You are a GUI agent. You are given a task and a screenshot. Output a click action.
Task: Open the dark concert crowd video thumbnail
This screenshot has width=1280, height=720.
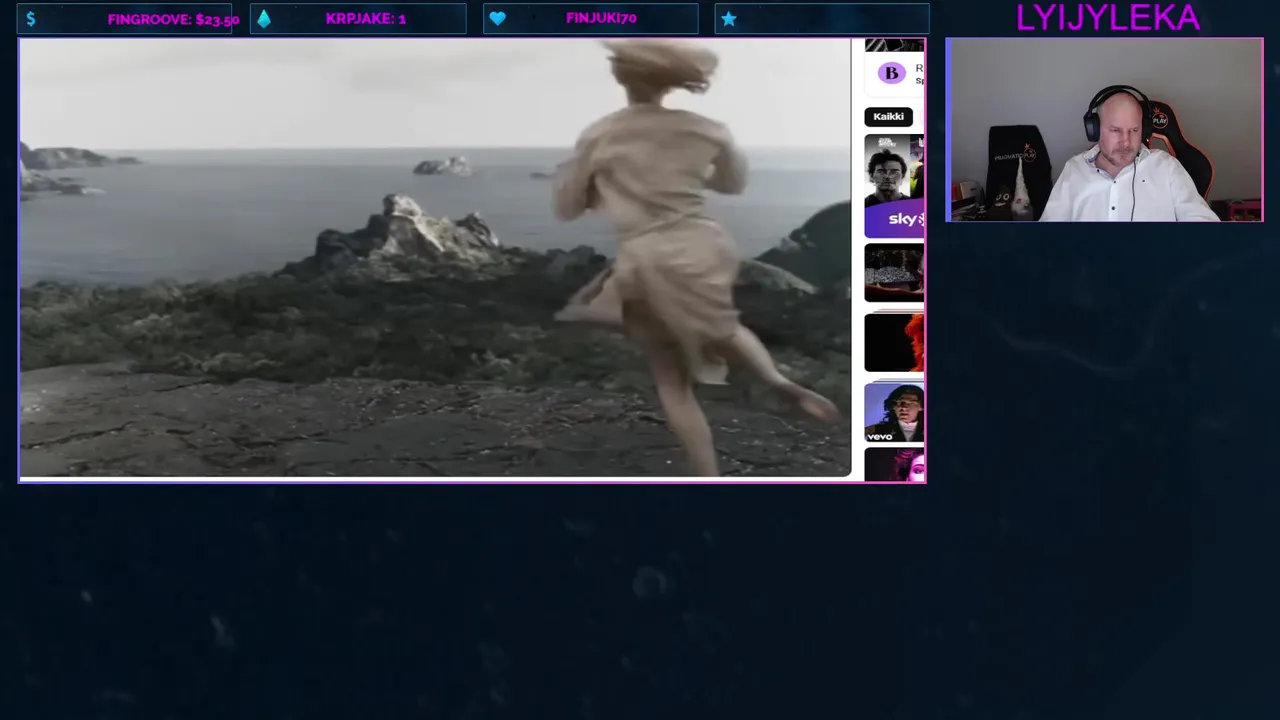(894, 272)
